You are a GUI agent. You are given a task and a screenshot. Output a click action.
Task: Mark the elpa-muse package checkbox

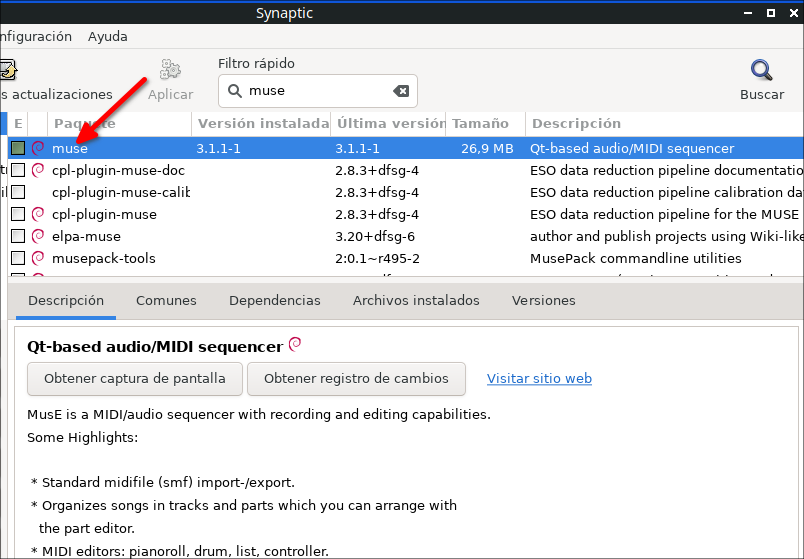18,236
